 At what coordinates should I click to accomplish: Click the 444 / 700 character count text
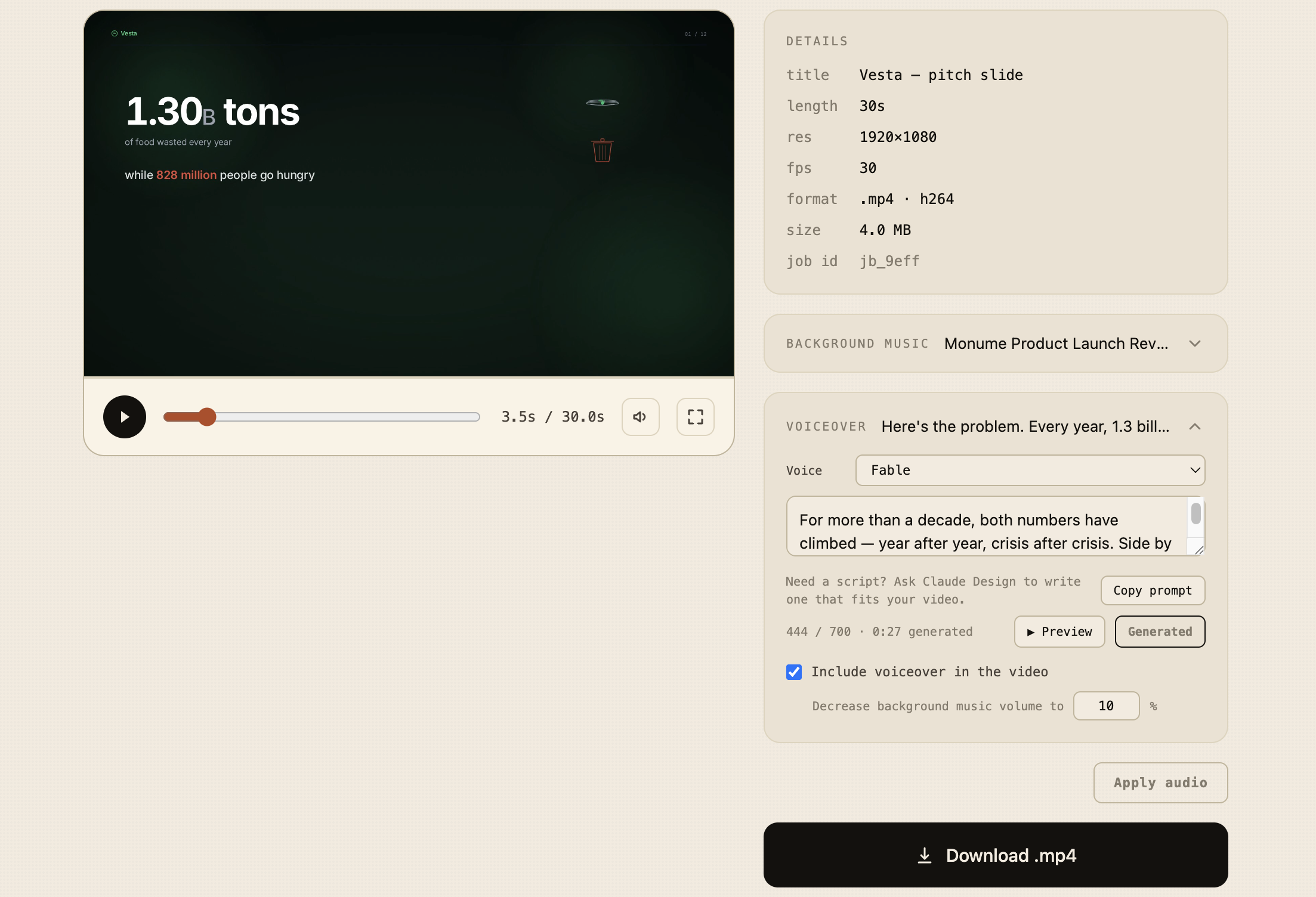coord(818,632)
